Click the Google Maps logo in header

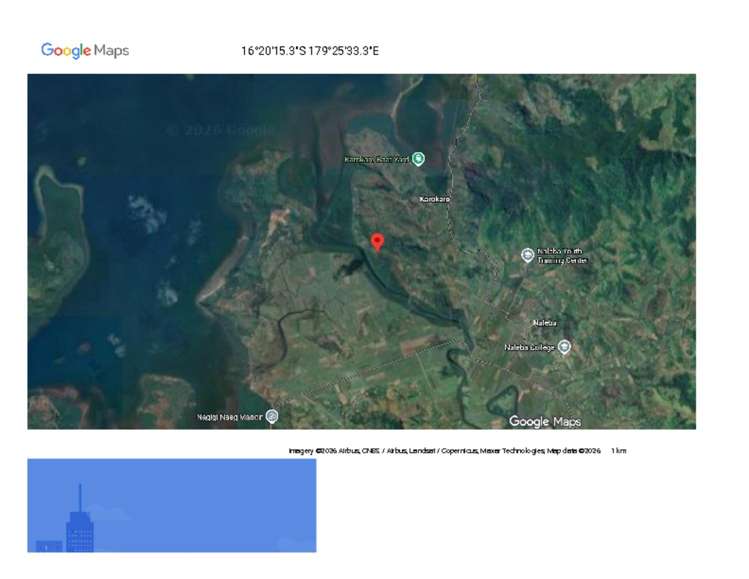(85, 50)
